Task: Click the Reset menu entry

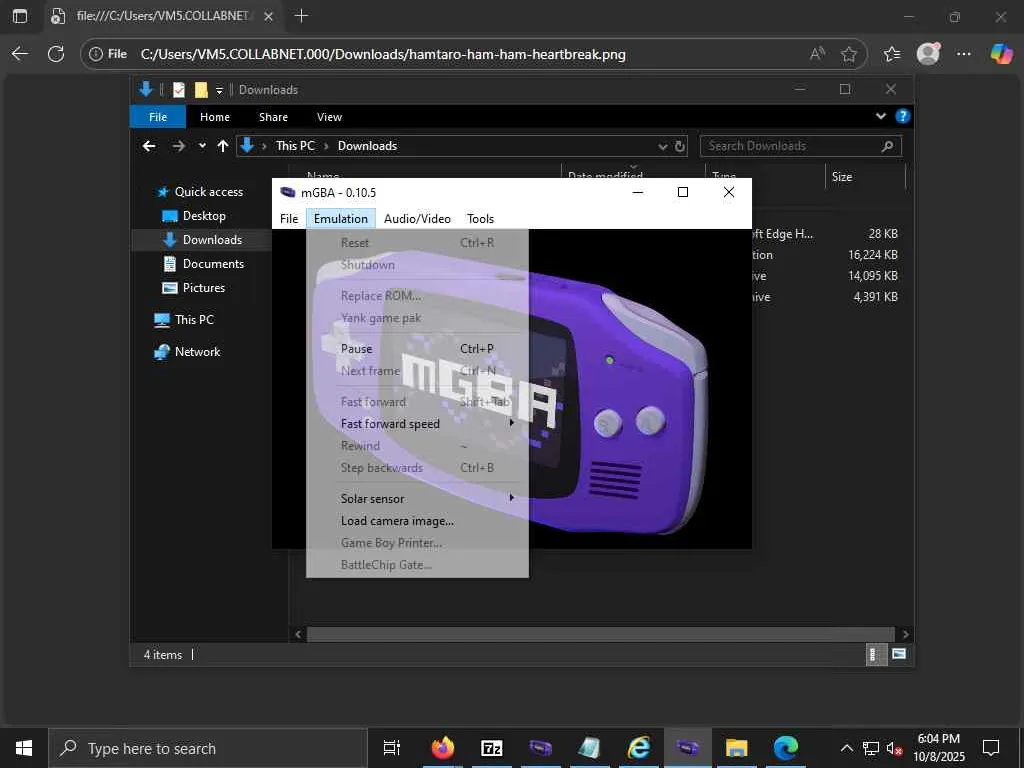Action: pyautogui.click(x=417, y=243)
